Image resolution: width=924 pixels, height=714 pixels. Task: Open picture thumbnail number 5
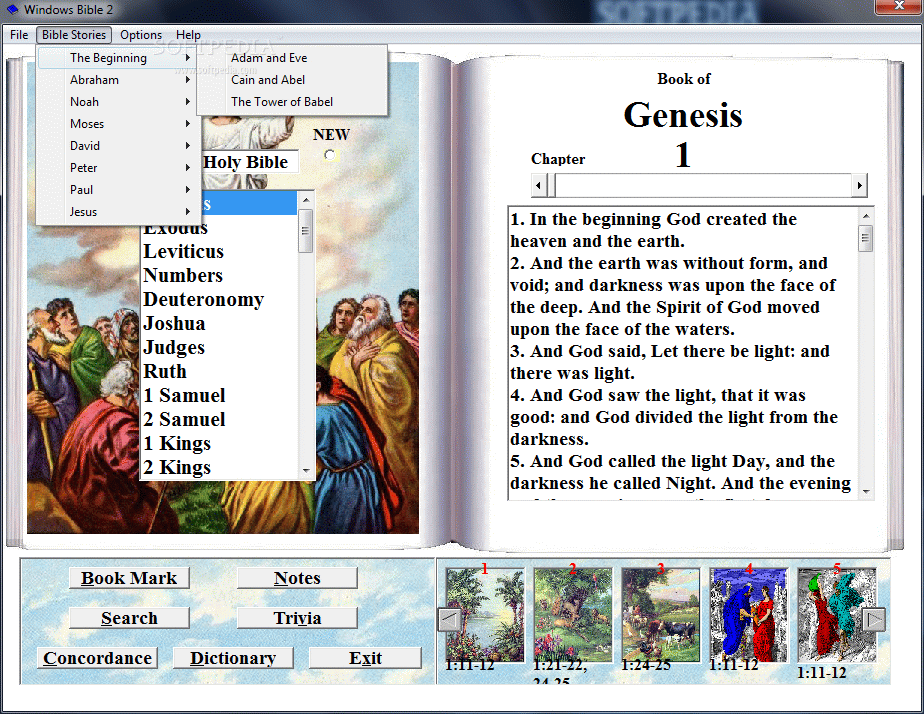click(836, 615)
